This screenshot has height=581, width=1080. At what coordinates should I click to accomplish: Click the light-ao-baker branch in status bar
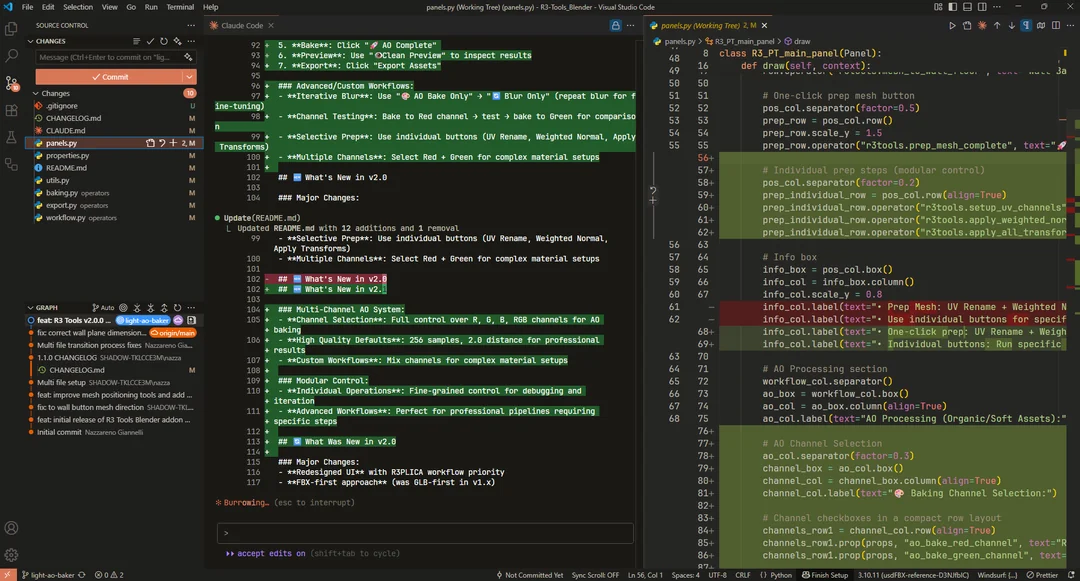[x=48, y=575]
